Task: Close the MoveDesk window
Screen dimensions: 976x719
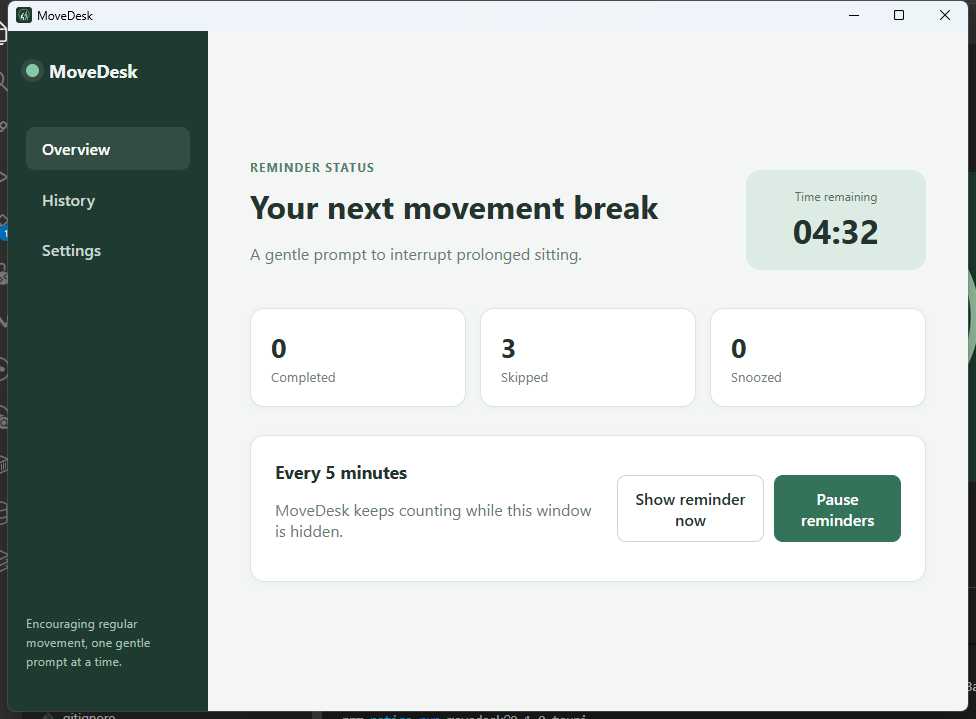Action: coord(945,15)
